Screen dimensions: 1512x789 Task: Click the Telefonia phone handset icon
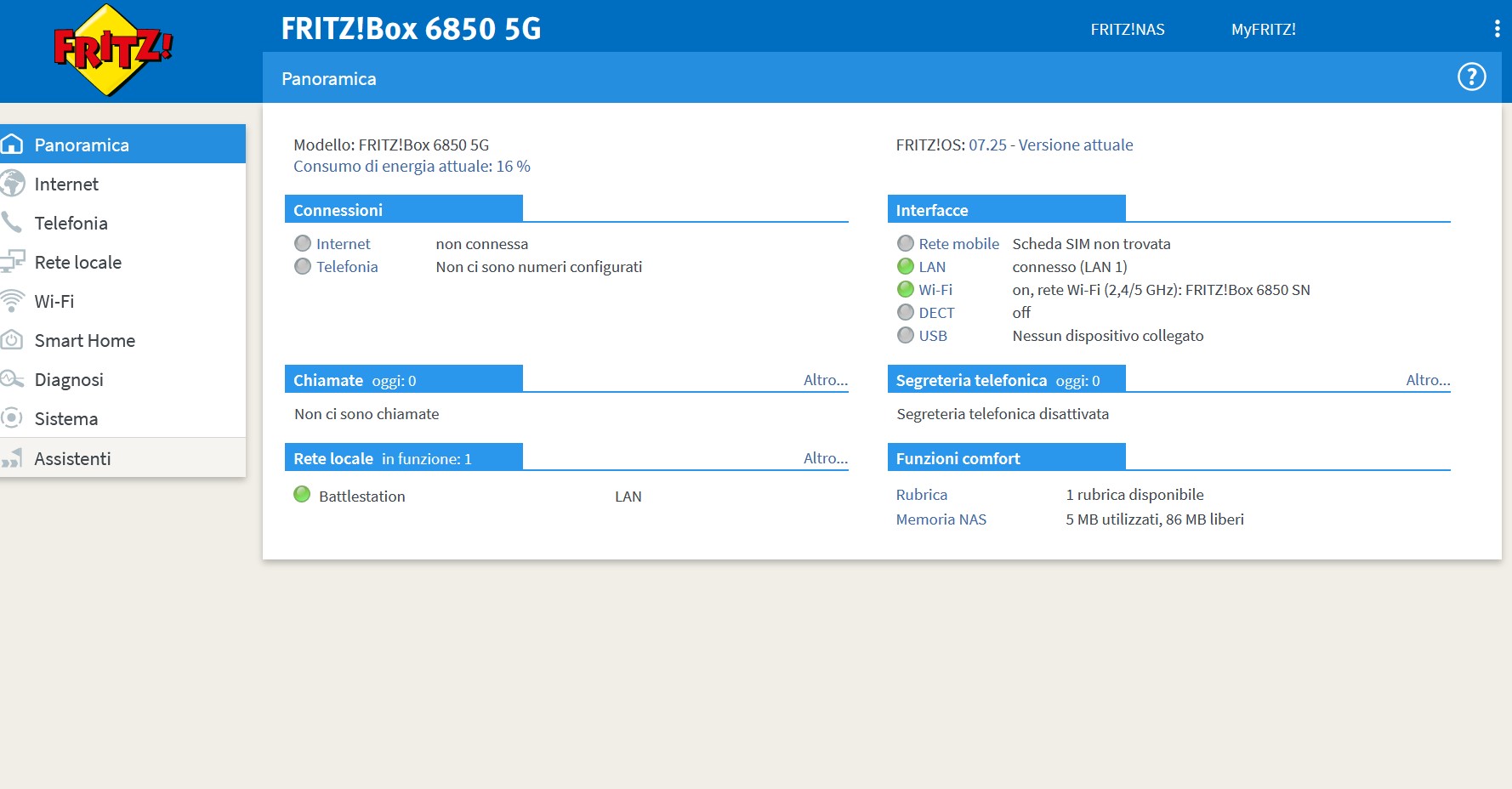click(x=11, y=223)
